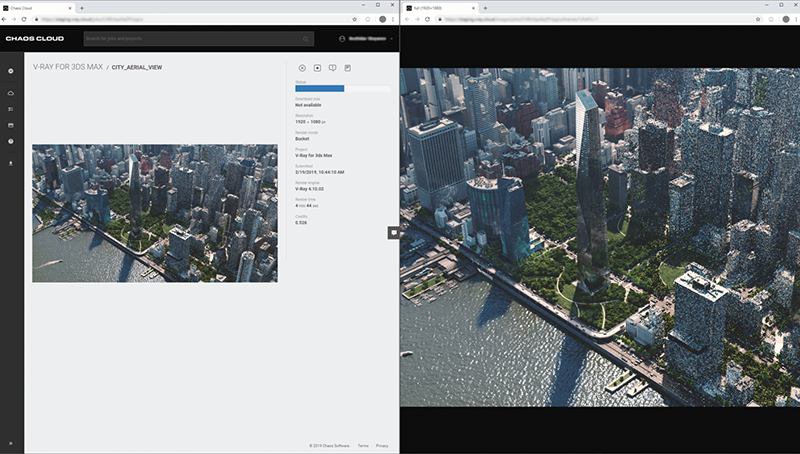Click the add (plus) icon in sidebar
Viewport: 800px width, 454px height.
11,71
